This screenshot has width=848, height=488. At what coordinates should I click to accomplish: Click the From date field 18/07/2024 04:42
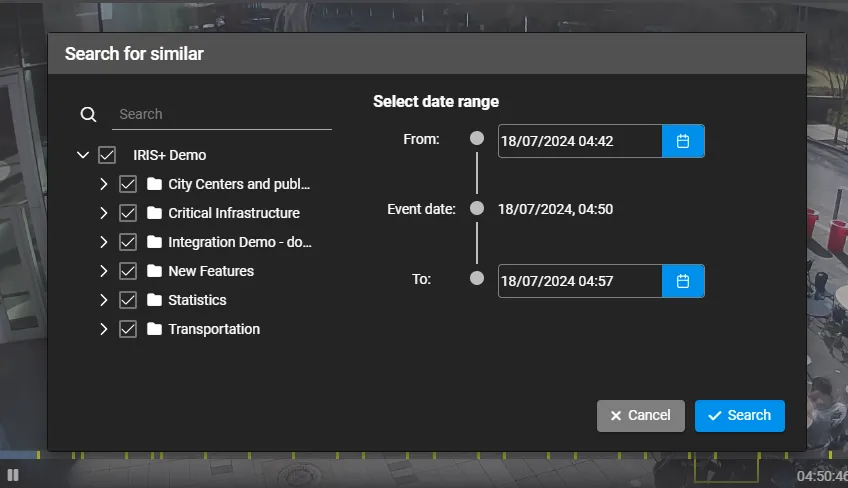(580, 141)
